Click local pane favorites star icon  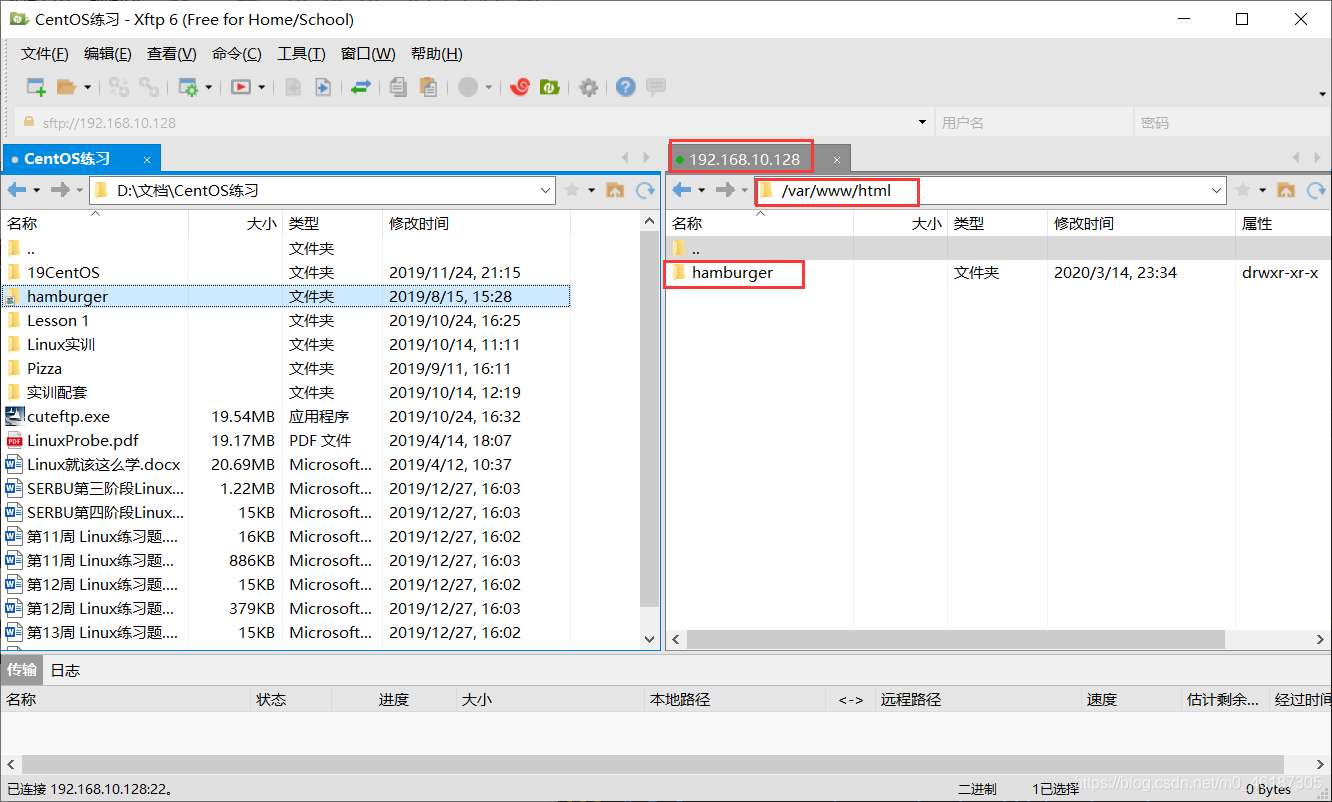[x=572, y=190]
